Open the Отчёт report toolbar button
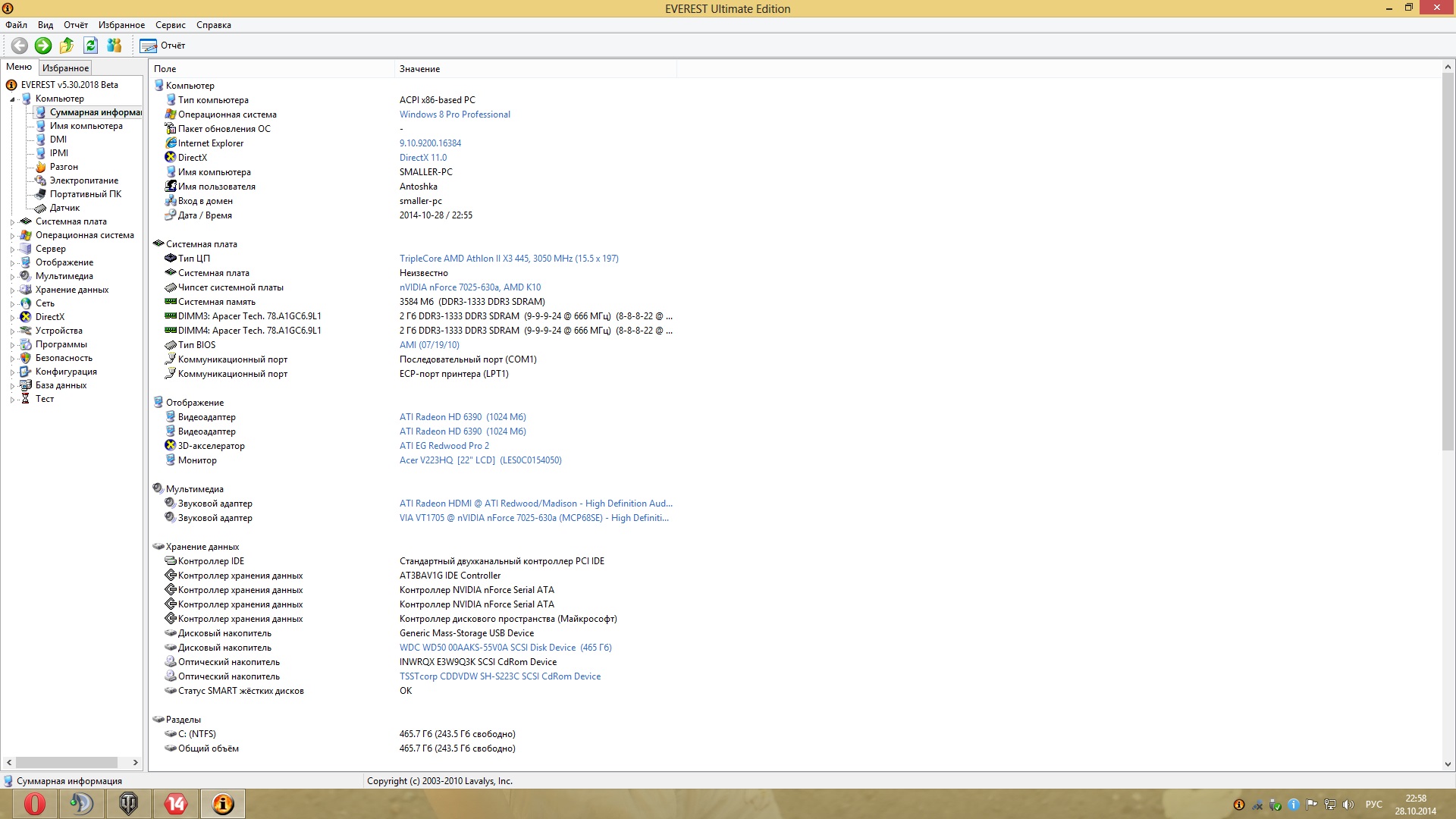The width and height of the screenshot is (1456, 819). coord(162,45)
